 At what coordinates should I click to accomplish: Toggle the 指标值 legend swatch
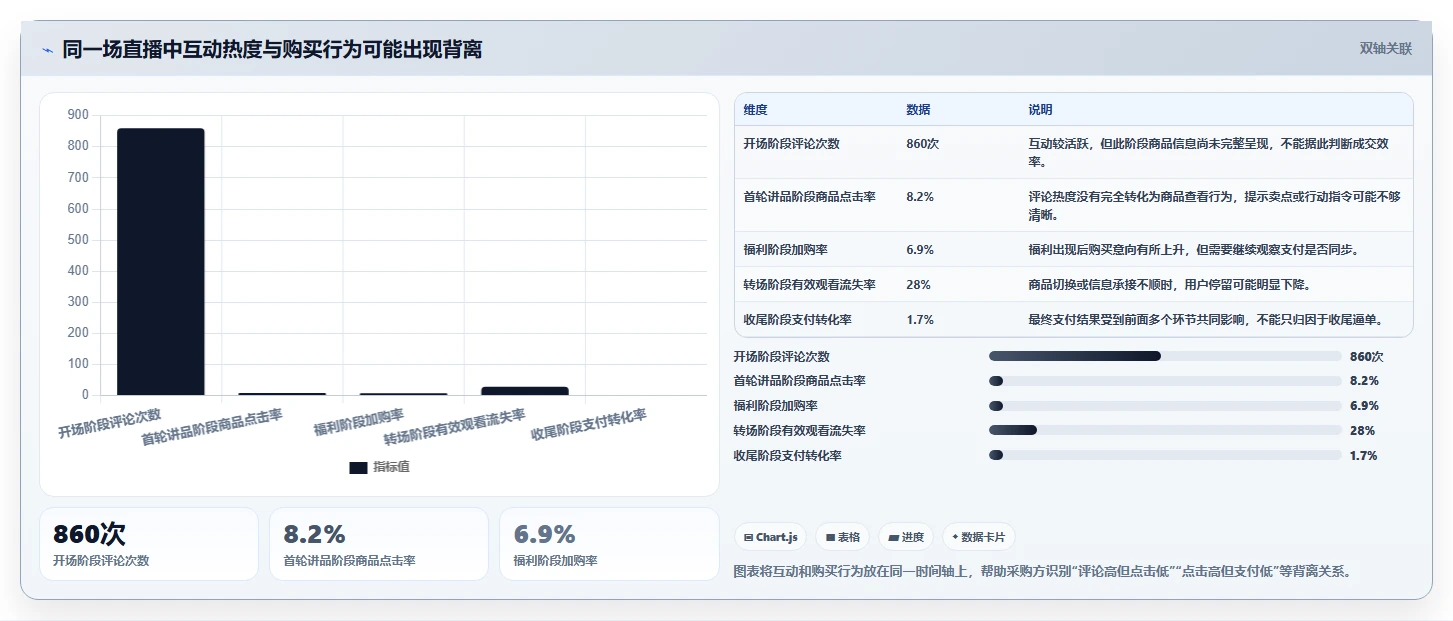(x=358, y=467)
